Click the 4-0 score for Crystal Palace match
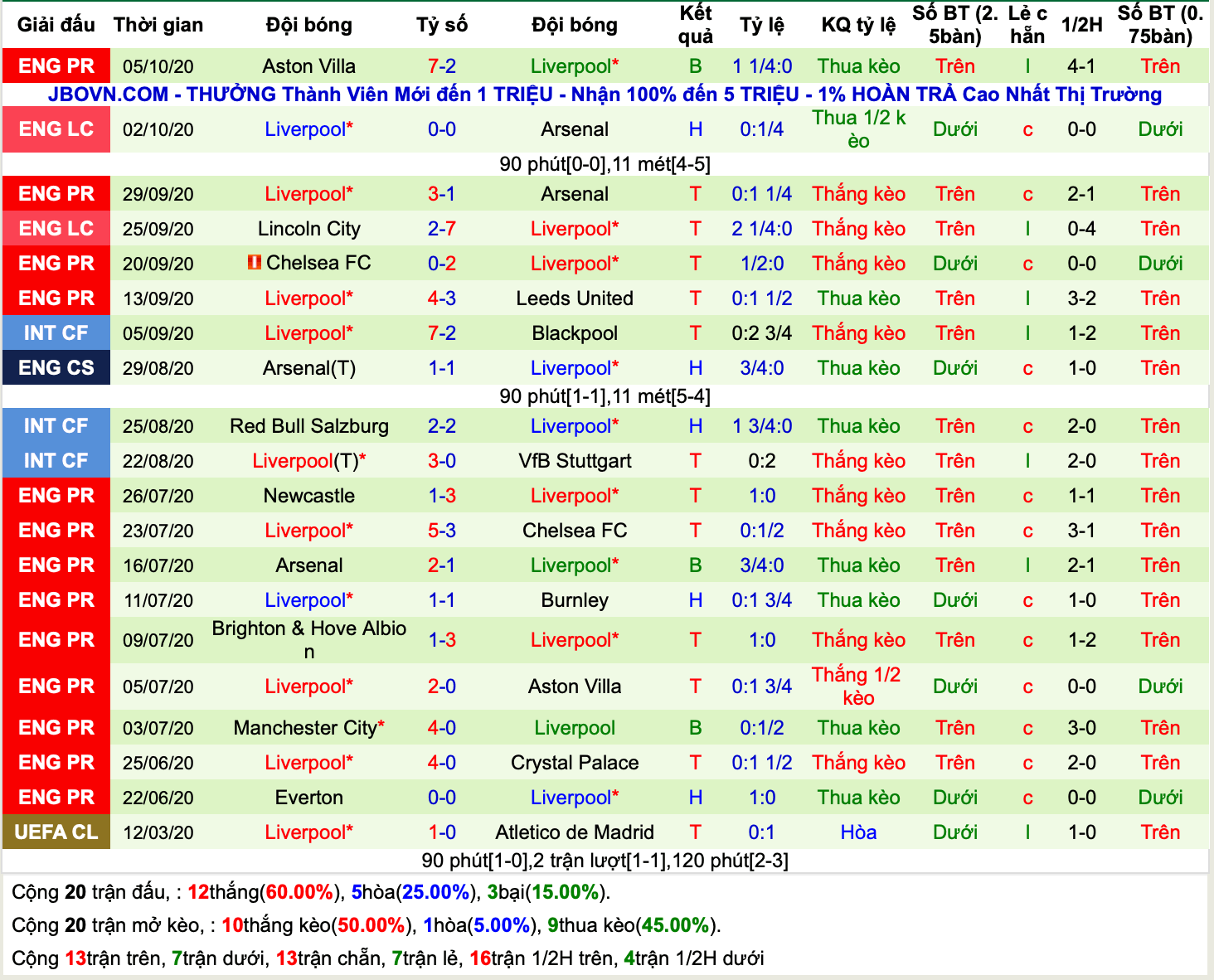The width and height of the screenshot is (1214, 980). coord(442,763)
